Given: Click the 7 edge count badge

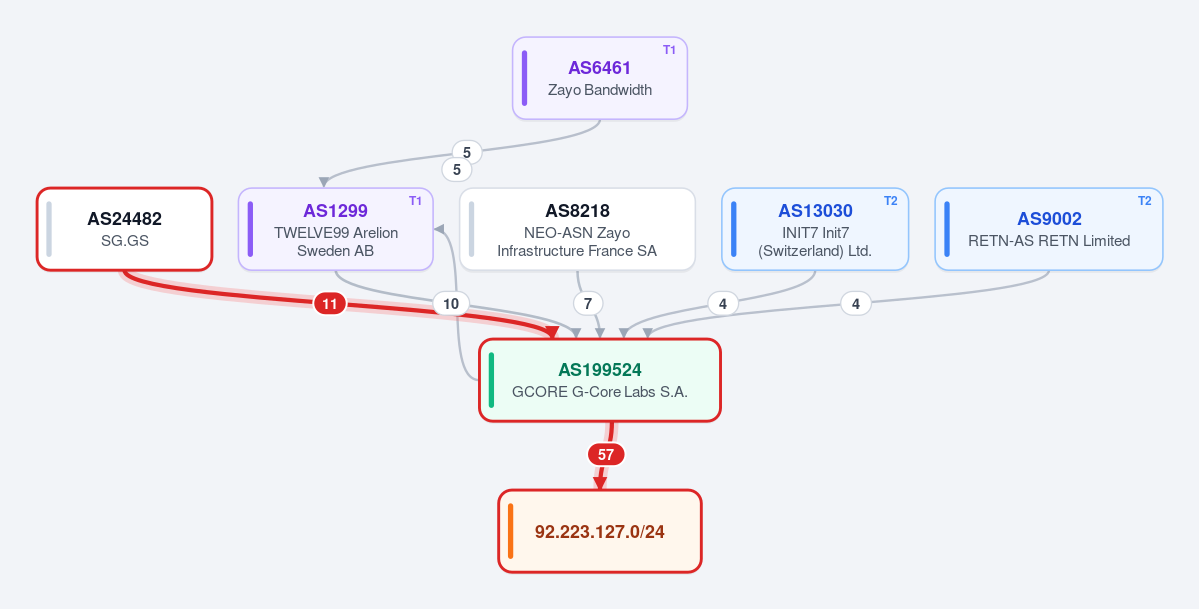Looking at the screenshot, I should coord(588,304).
